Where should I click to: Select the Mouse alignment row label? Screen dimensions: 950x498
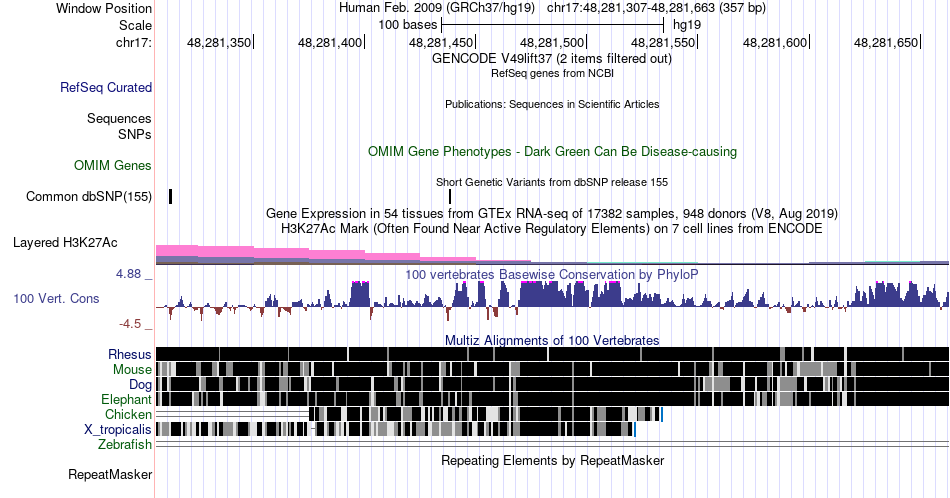click(x=132, y=370)
